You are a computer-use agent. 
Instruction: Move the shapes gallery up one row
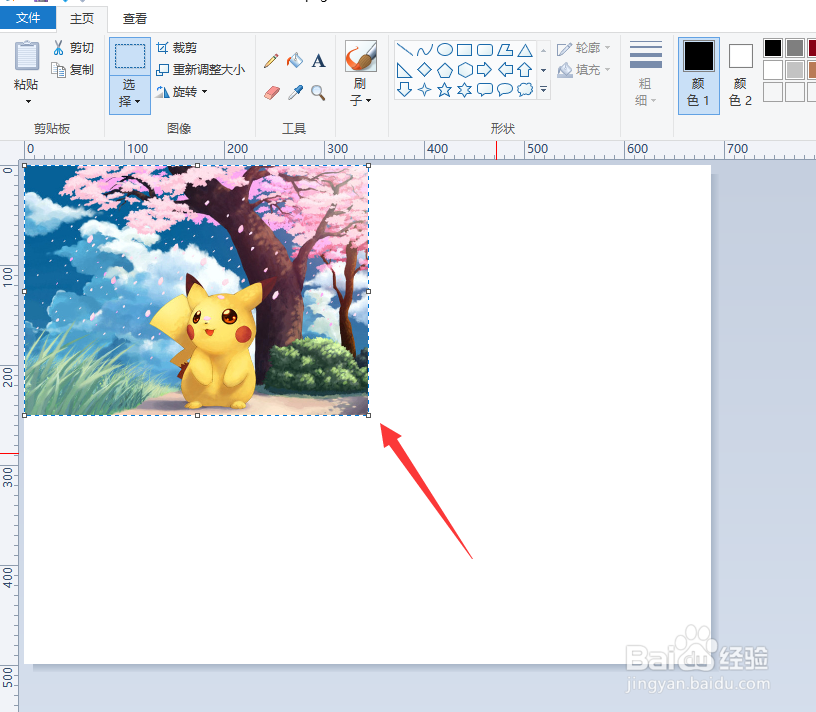tap(543, 50)
